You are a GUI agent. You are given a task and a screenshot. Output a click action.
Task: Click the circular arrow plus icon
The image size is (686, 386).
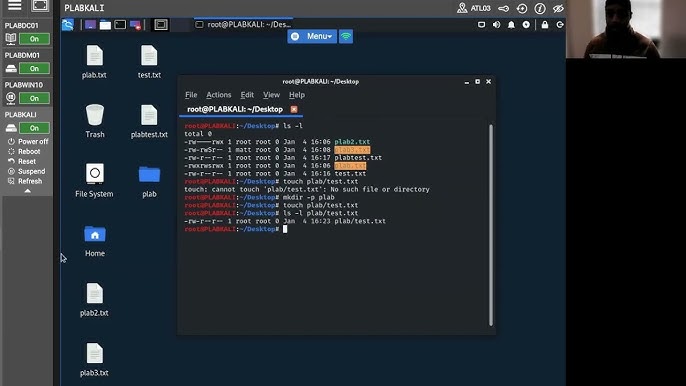point(522,8)
